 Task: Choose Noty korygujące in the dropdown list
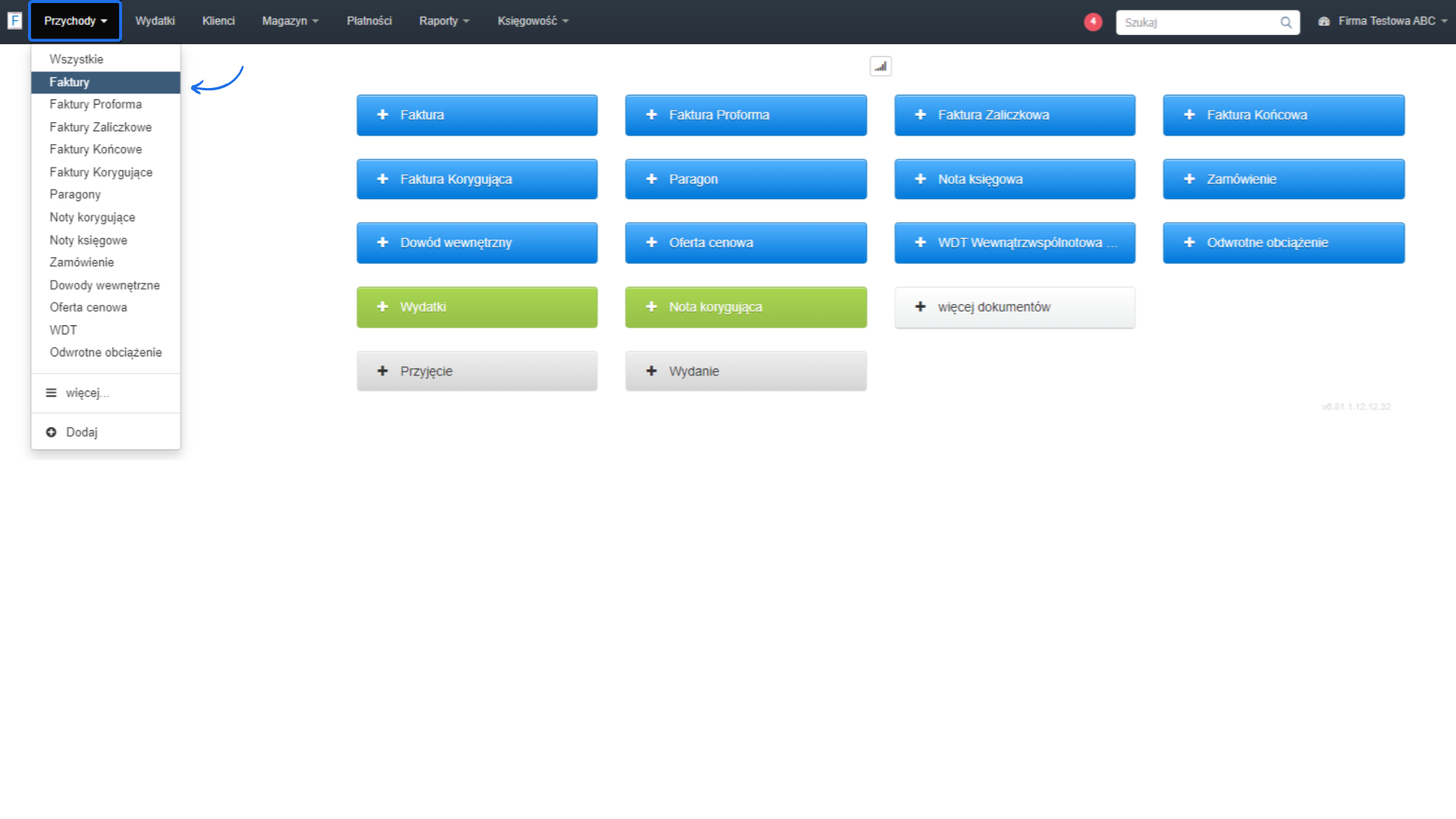point(93,218)
